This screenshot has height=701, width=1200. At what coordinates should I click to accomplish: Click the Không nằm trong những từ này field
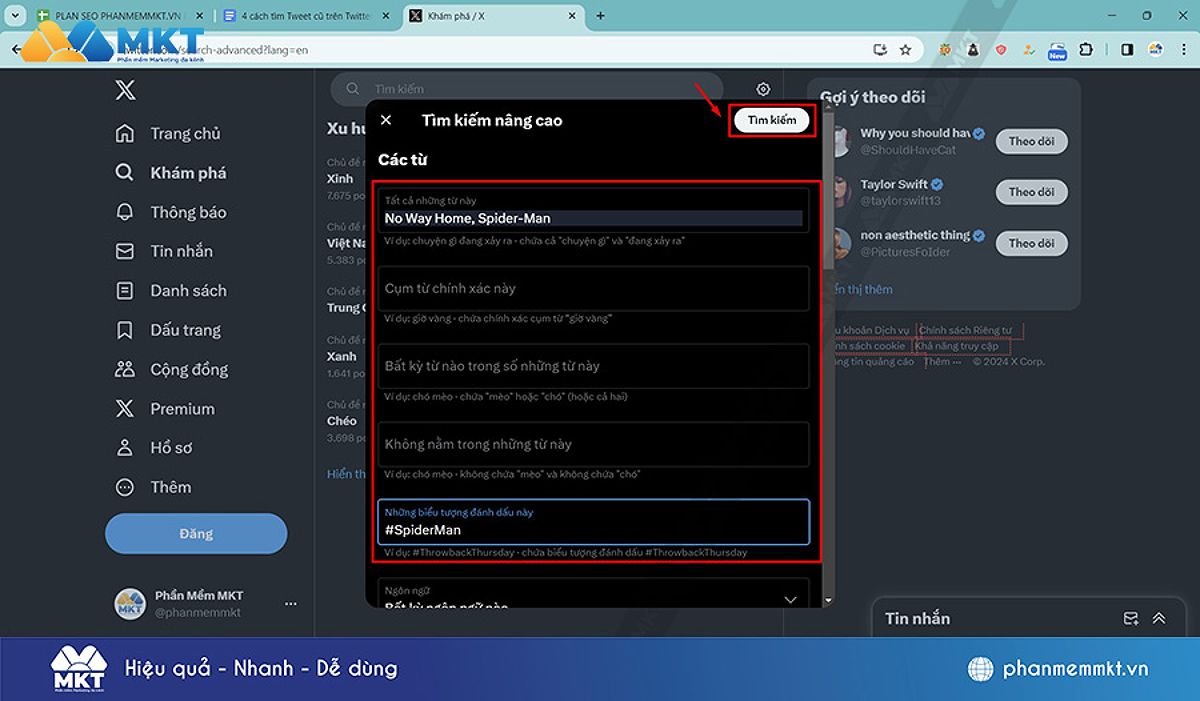click(594, 444)
